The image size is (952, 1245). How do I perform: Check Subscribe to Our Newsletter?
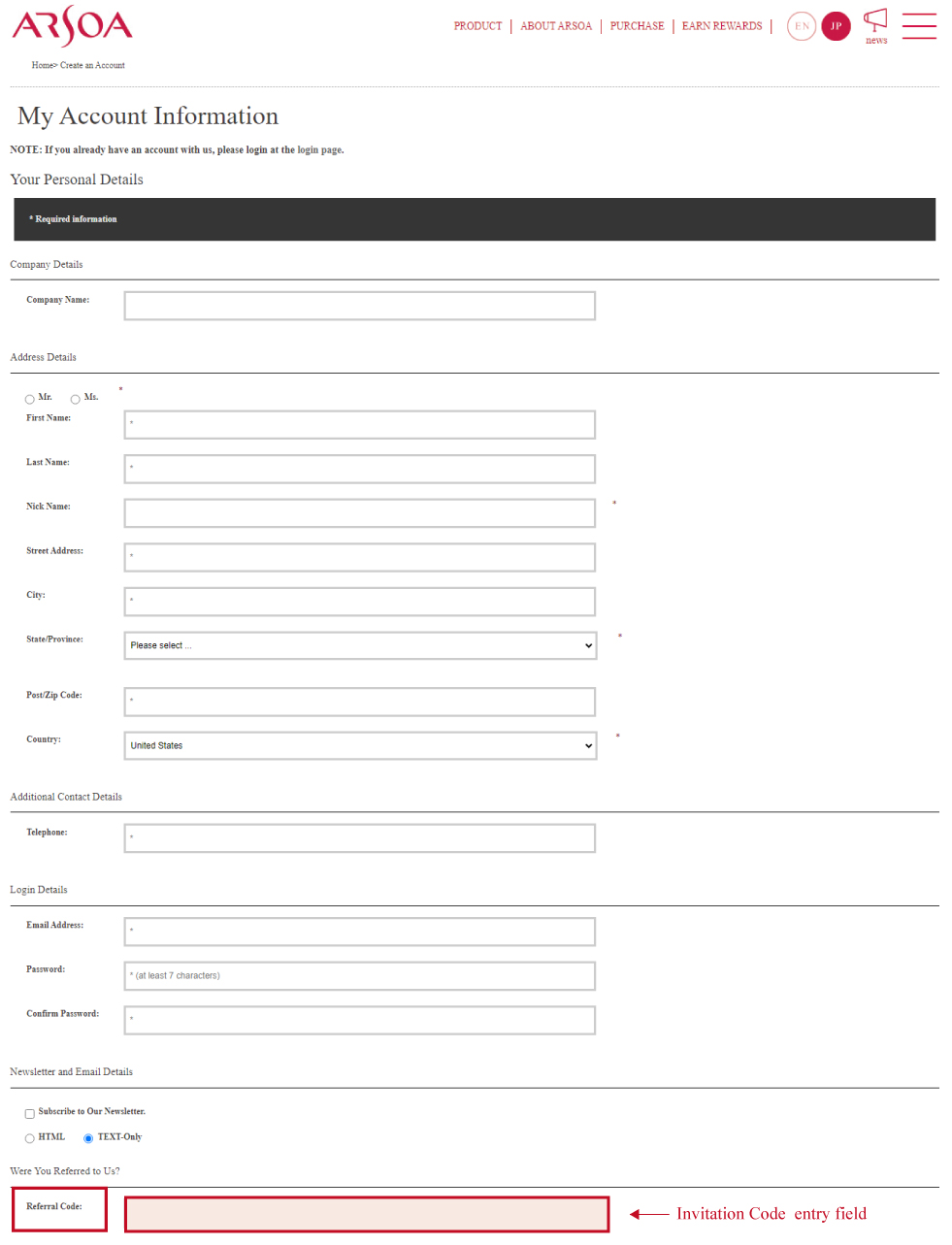click(30, 1114)
